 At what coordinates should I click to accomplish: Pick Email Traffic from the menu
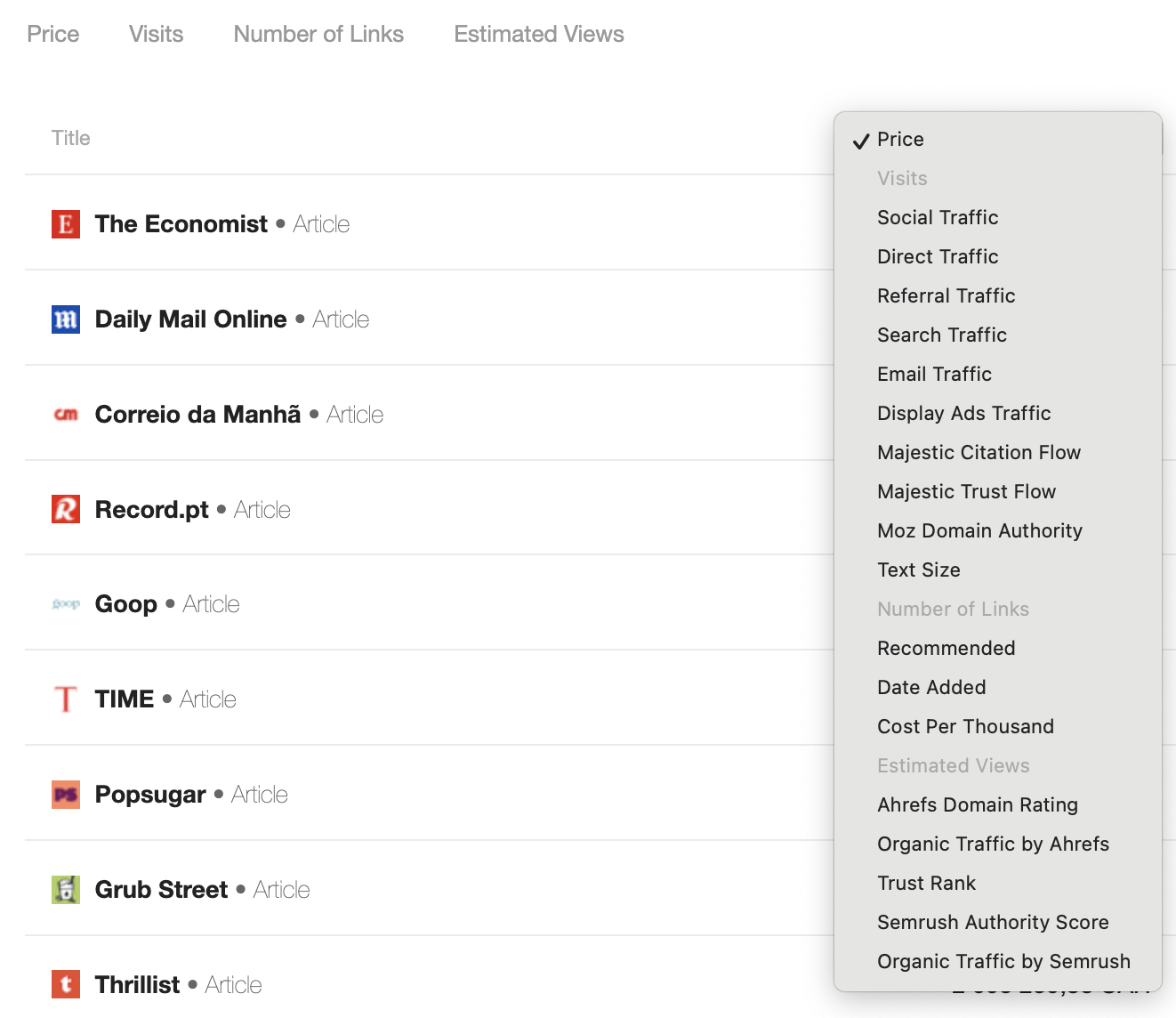click(998, 374)
